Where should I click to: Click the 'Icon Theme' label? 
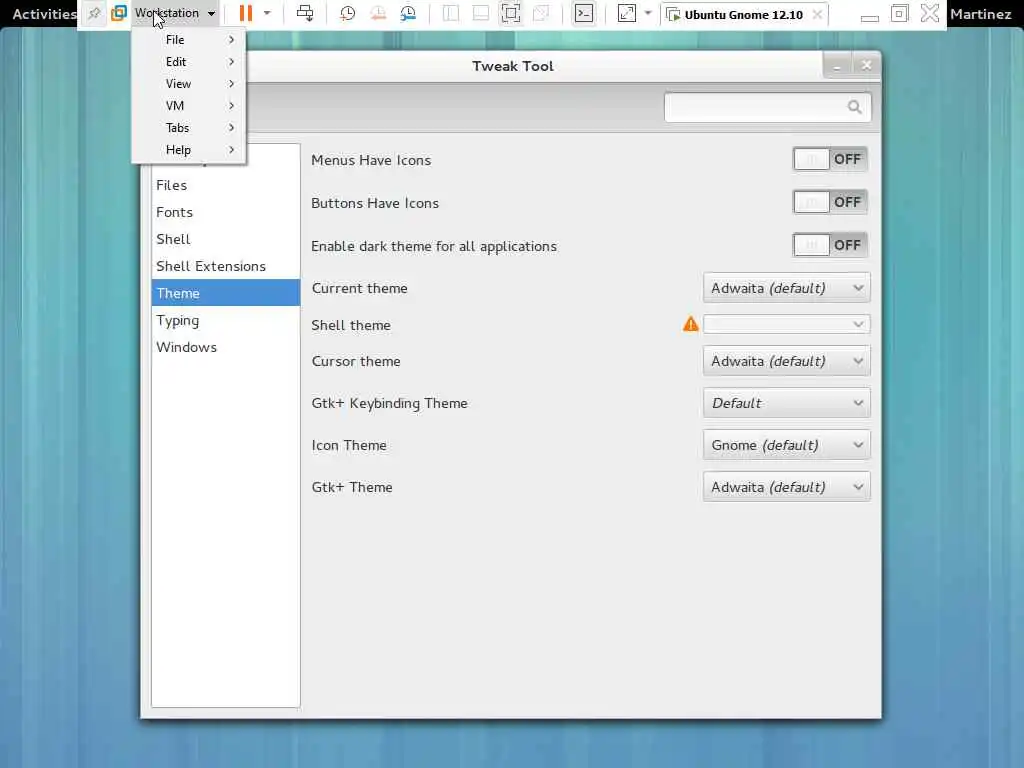click(349, 445)
